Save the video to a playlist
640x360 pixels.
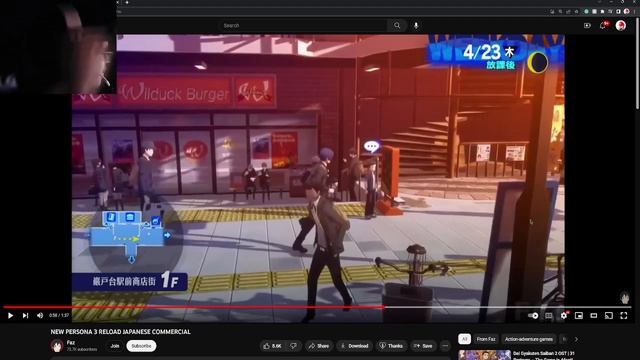pos(423,346)
